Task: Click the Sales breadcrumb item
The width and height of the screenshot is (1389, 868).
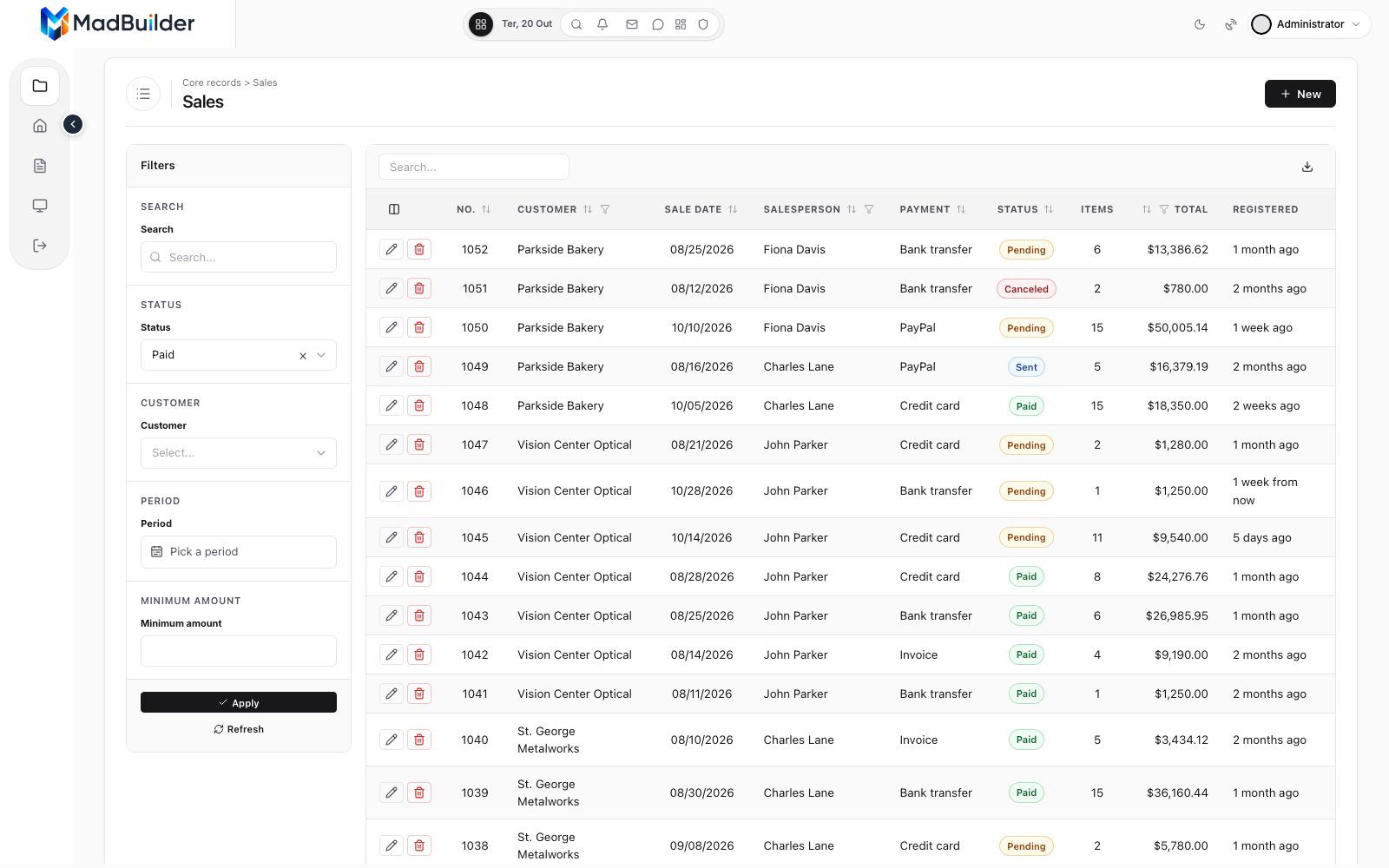Action: coord(265,82)
